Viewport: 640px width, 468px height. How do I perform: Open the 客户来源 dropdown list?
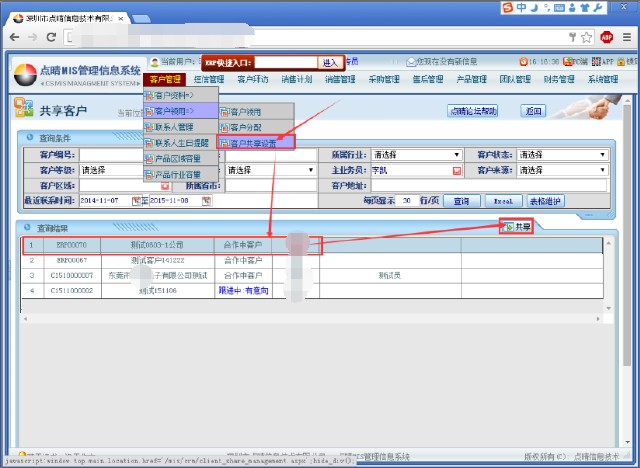click(x=603, y=171)
